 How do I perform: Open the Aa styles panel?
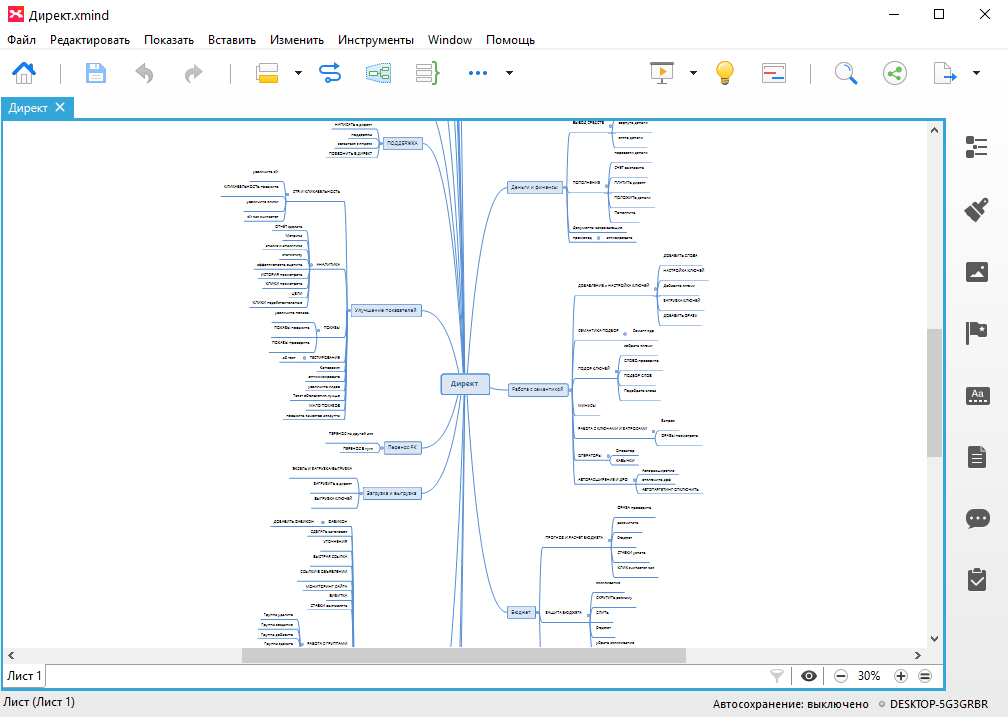coord(977,395)
